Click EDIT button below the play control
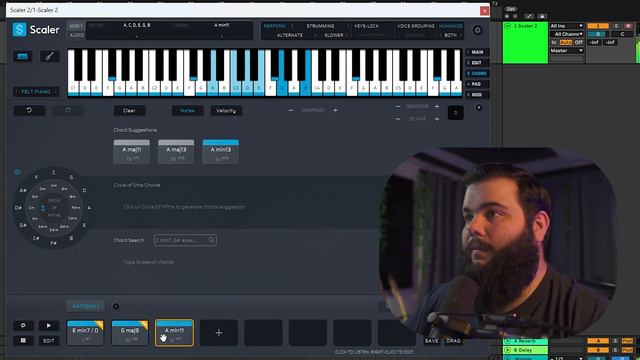 49,340
